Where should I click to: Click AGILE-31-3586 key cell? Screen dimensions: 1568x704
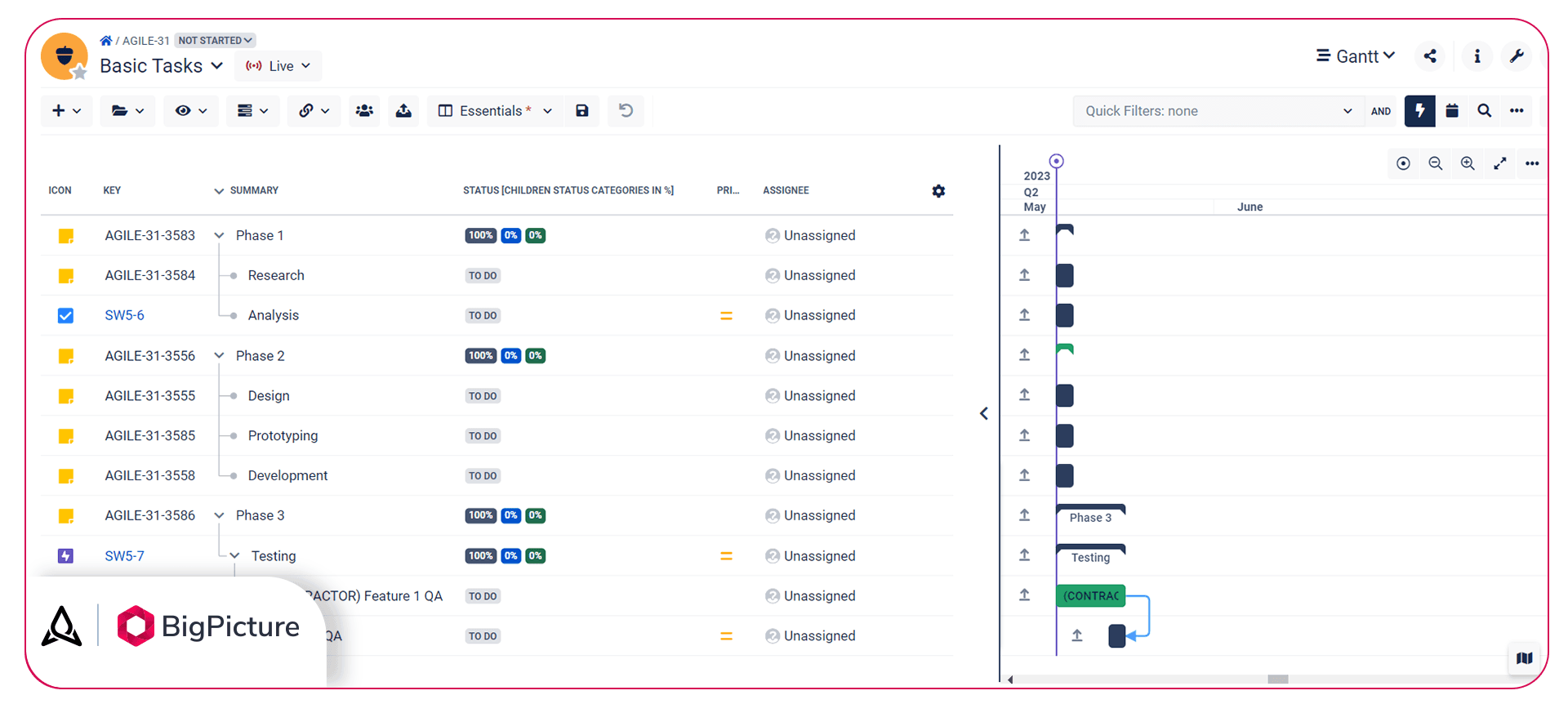[x=150, y=515]
